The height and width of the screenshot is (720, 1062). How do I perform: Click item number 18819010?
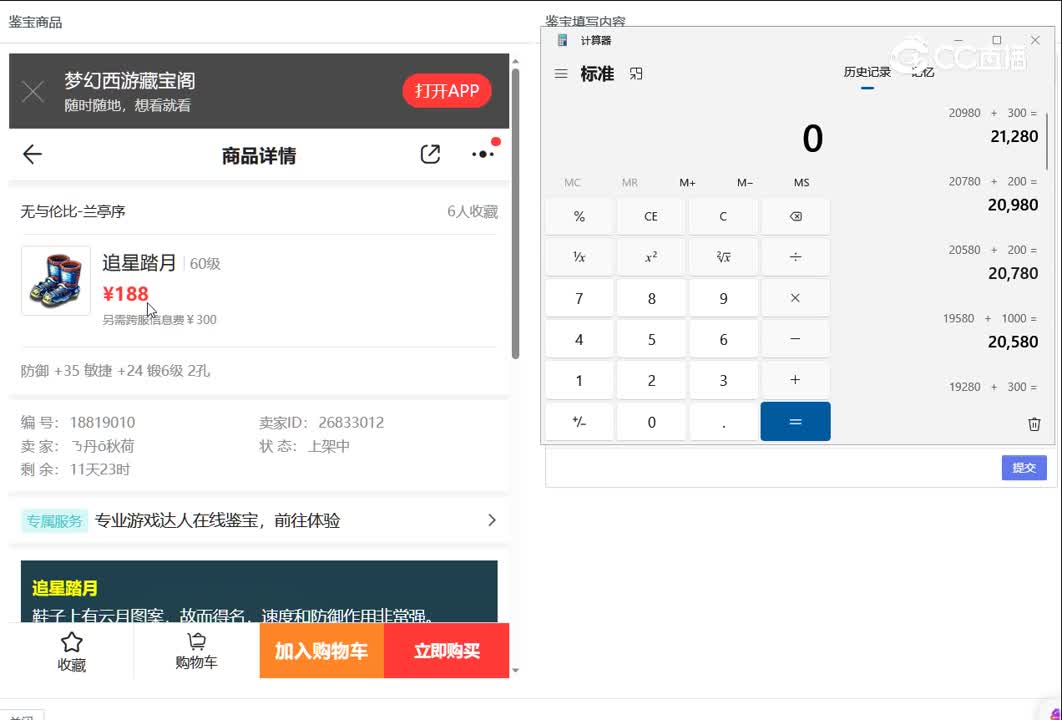click(x=102, y=423)
